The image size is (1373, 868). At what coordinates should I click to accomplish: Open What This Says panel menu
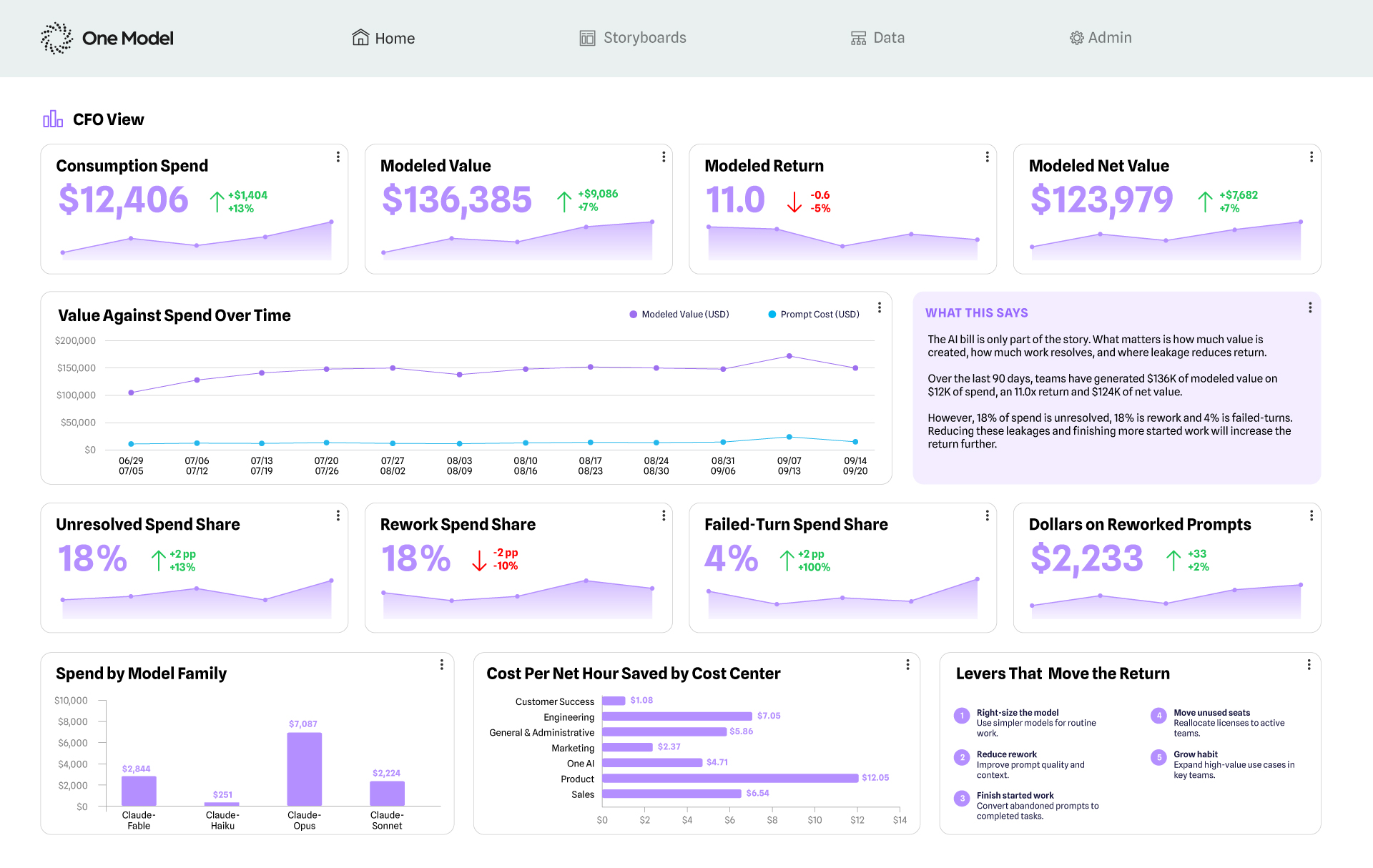(x=1310, y=307)
